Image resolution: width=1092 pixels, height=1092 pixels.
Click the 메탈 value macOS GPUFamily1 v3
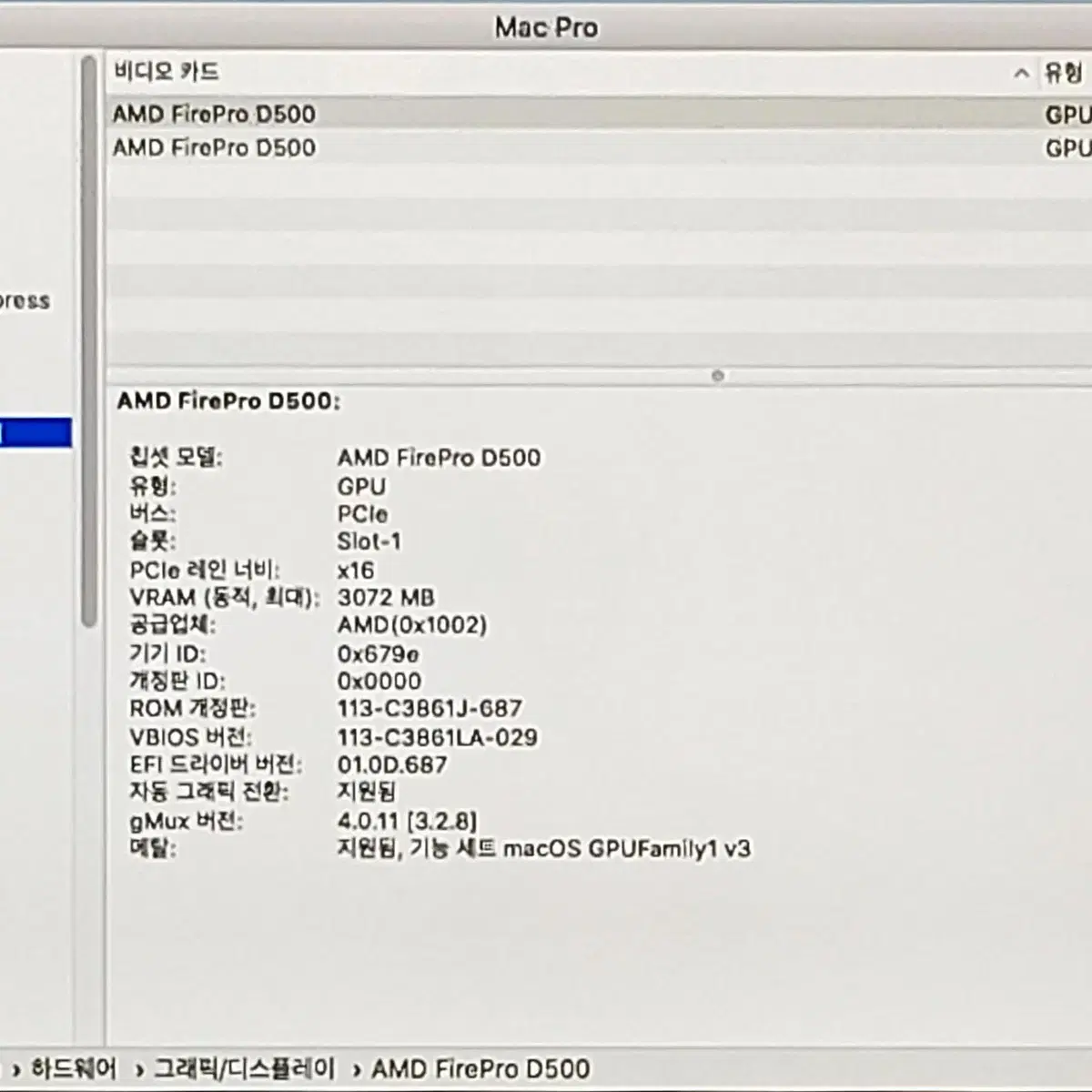point(627,849)
